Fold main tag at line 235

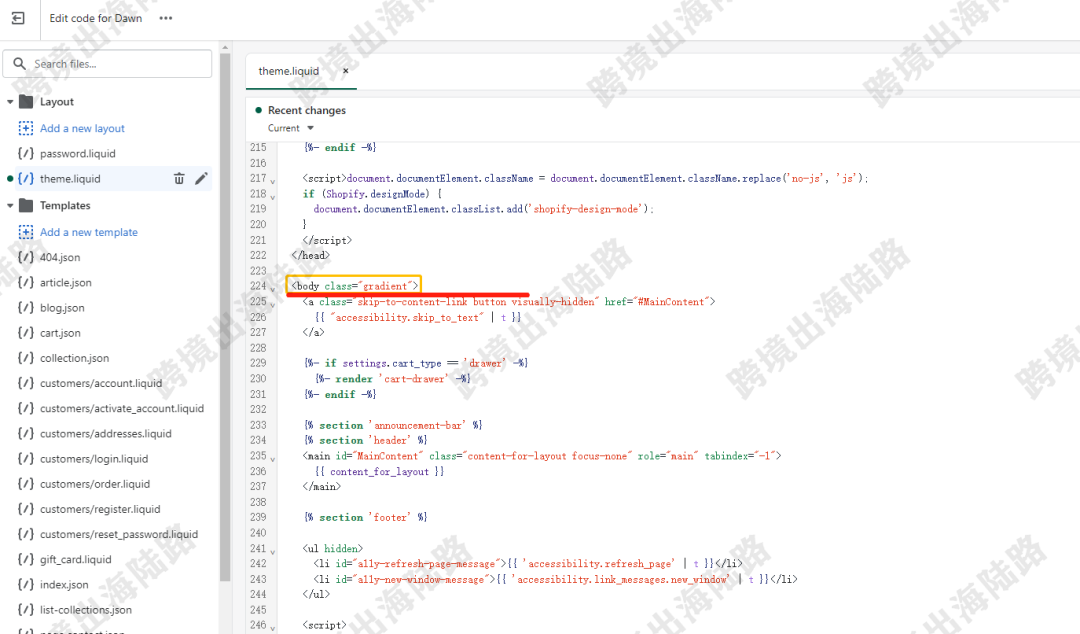[273, 459]
